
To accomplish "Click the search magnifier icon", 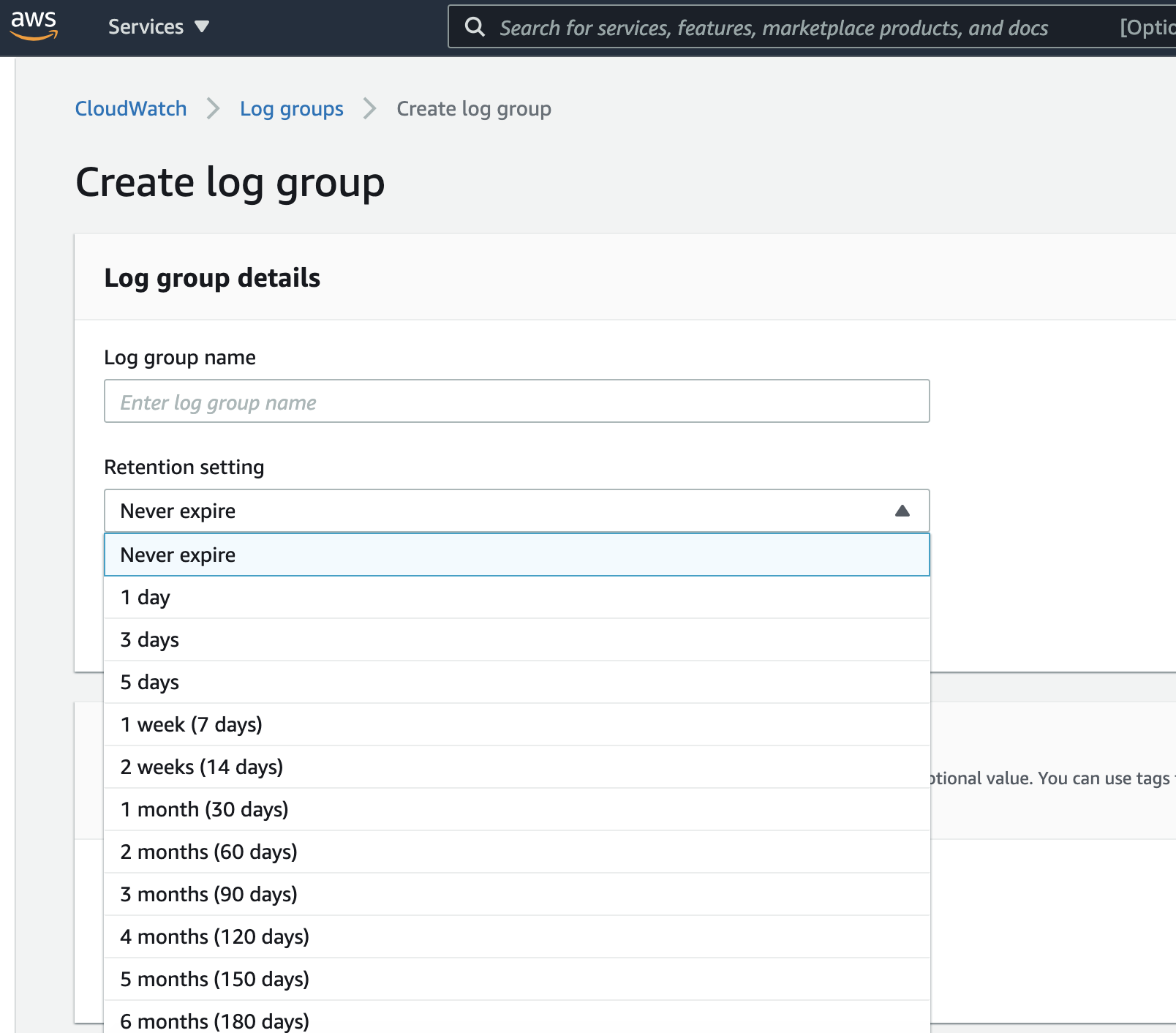I will 475,26.
